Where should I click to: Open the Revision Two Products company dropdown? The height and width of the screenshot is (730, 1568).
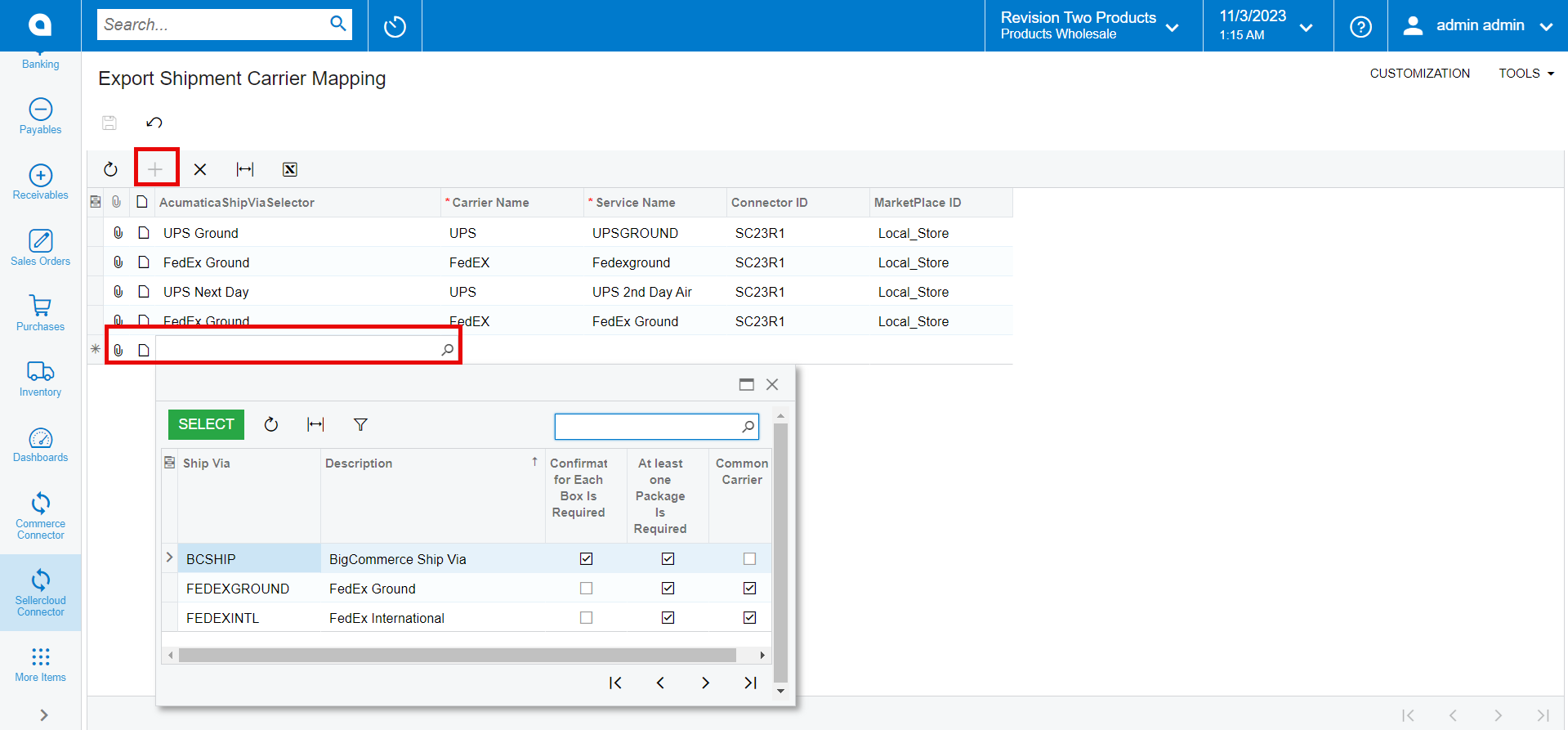(x=1093, y=26)
